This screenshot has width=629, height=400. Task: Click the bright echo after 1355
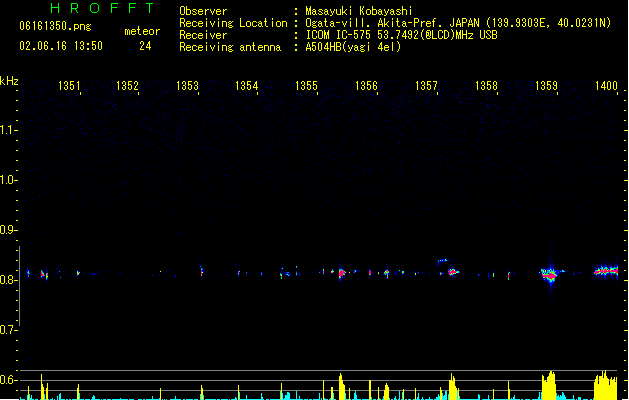tap(341, 273)
